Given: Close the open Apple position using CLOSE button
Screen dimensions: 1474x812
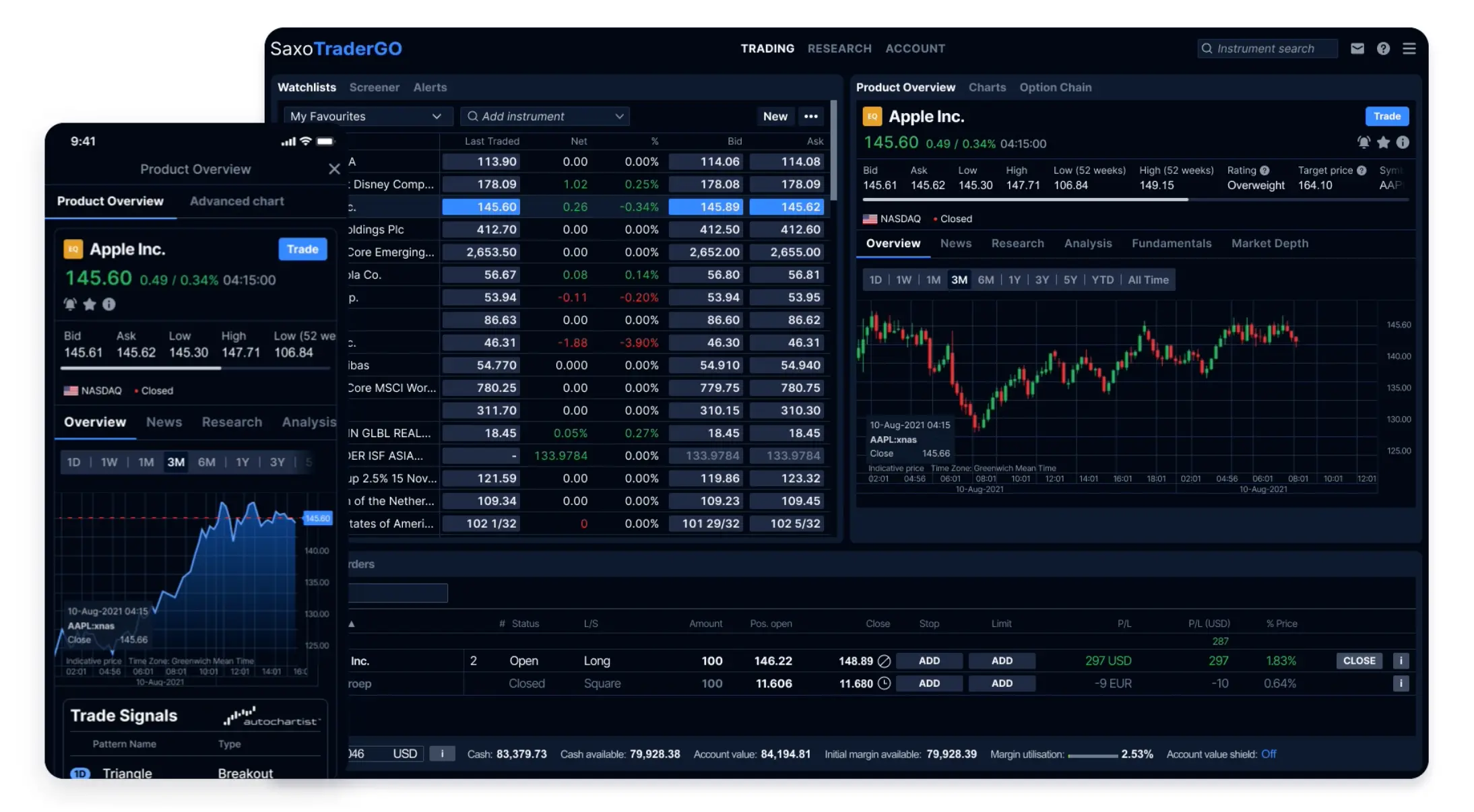Looking at the screenshot, I should click(x=1359, y=661).
